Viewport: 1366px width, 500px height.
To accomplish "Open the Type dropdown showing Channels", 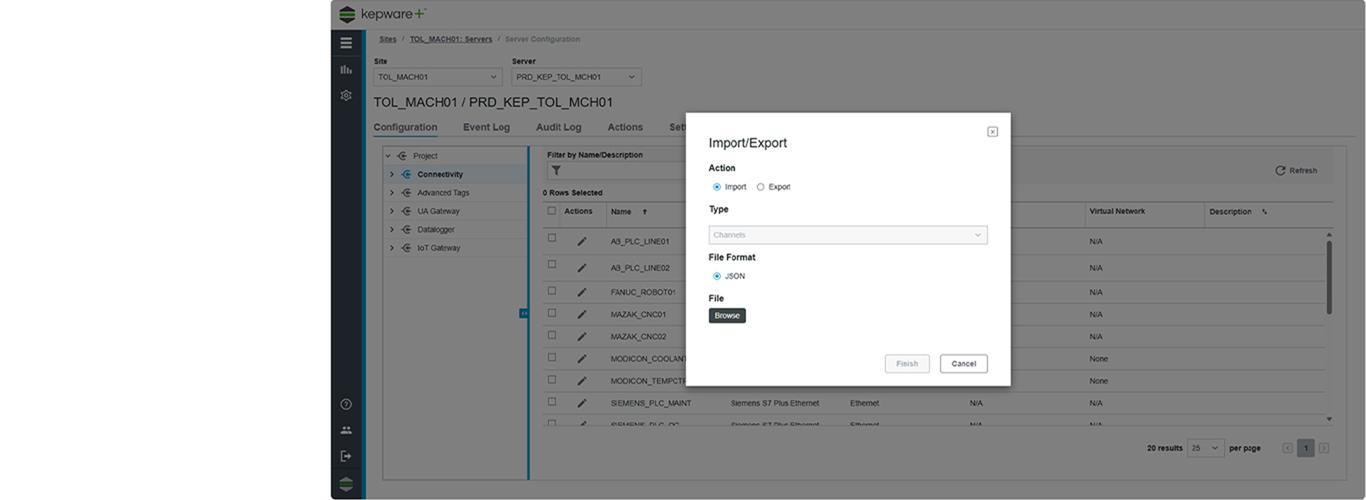I will click(847, 235).
